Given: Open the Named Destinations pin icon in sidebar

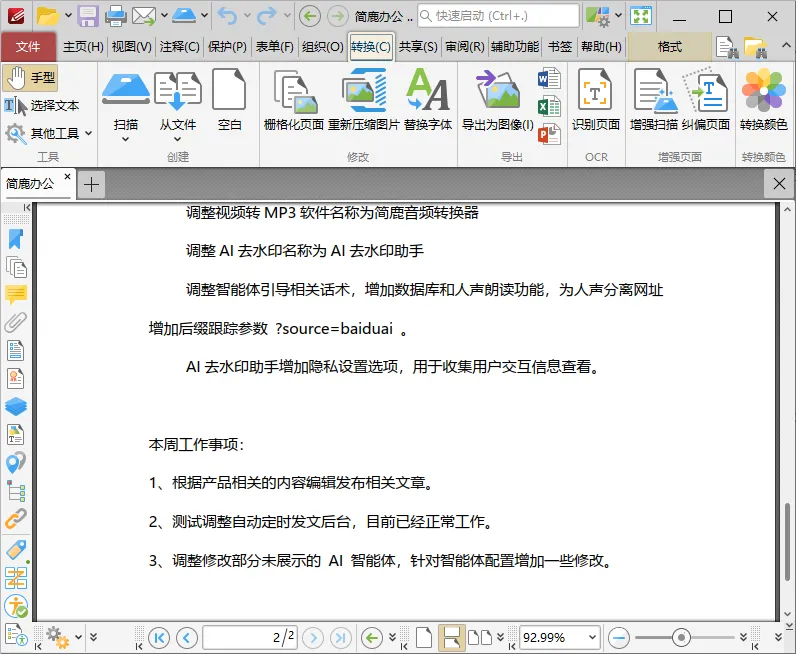Looking at the screenshot, I should tap(16, 462).
